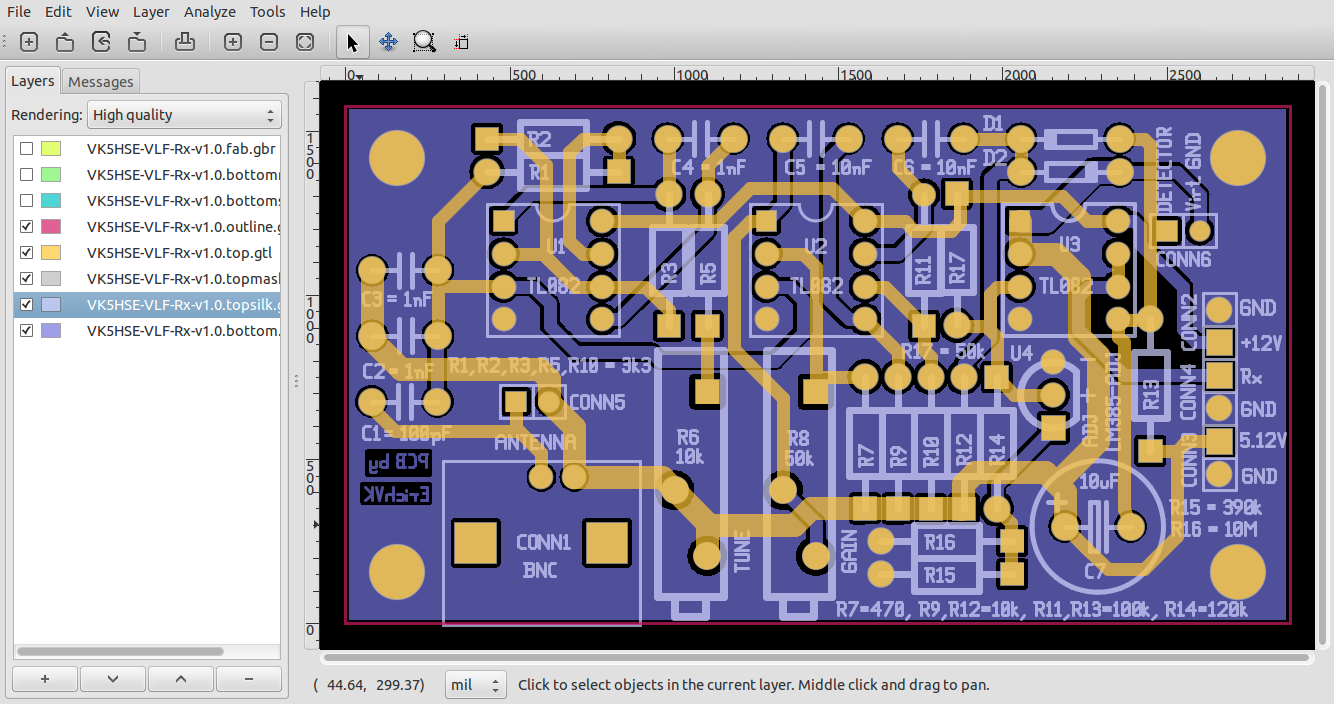This screenshot has height=704, width=1334.
Task: Activate the Pan tool
Action: click(388, 42)
